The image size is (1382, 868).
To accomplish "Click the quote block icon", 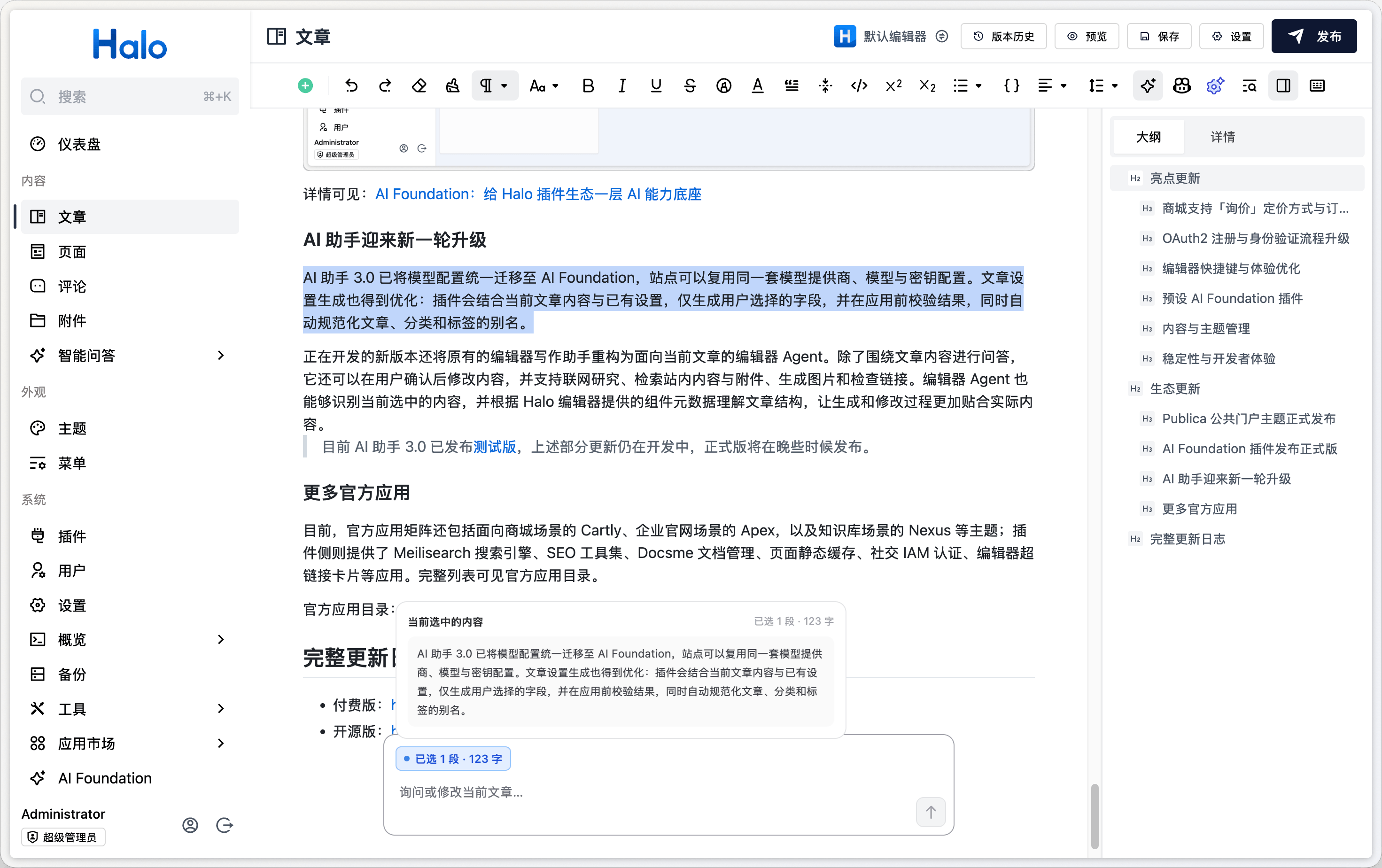I will [x=792, y=86].
